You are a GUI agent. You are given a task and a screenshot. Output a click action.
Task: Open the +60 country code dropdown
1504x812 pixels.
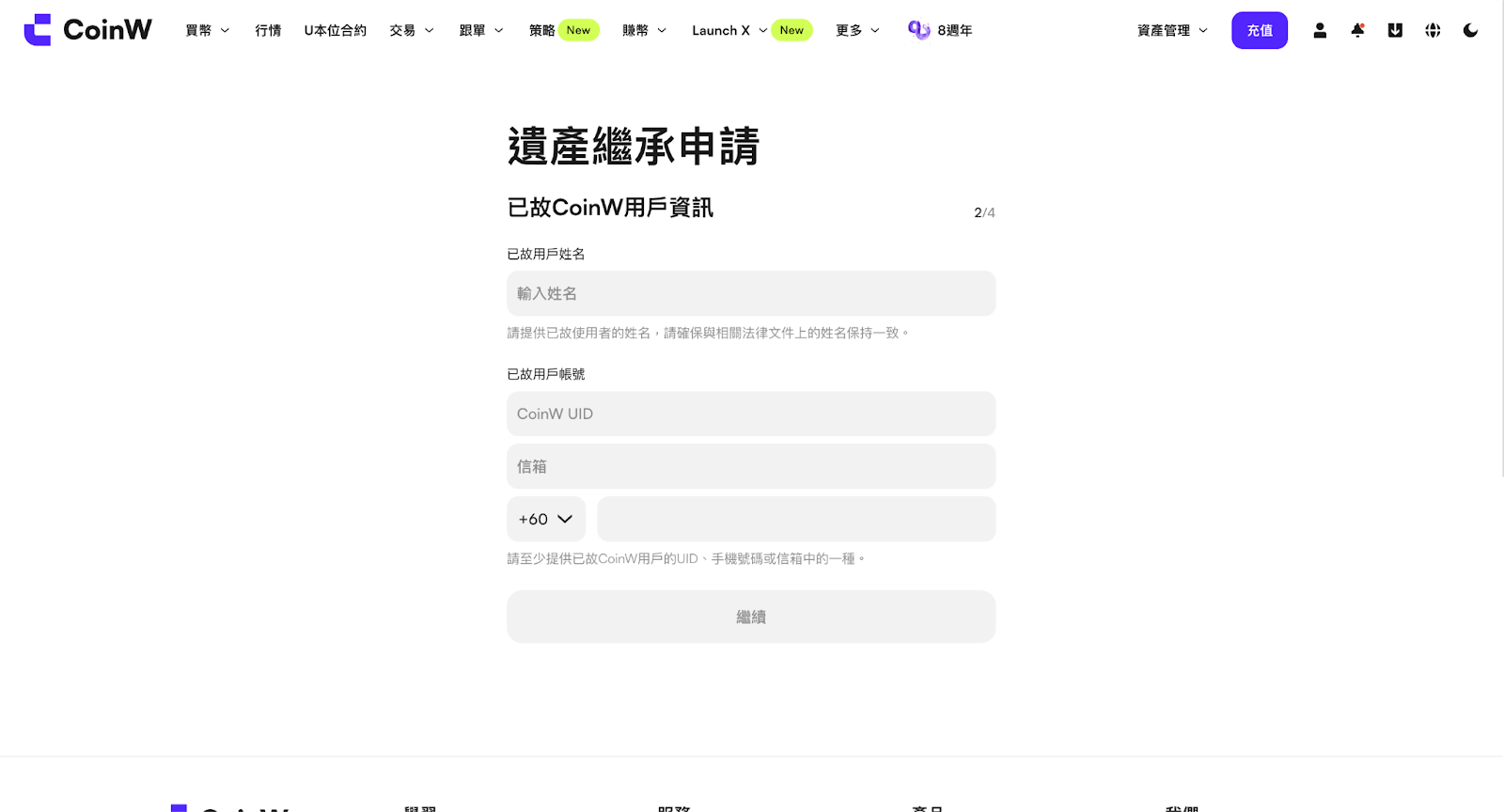click(546, 519)
